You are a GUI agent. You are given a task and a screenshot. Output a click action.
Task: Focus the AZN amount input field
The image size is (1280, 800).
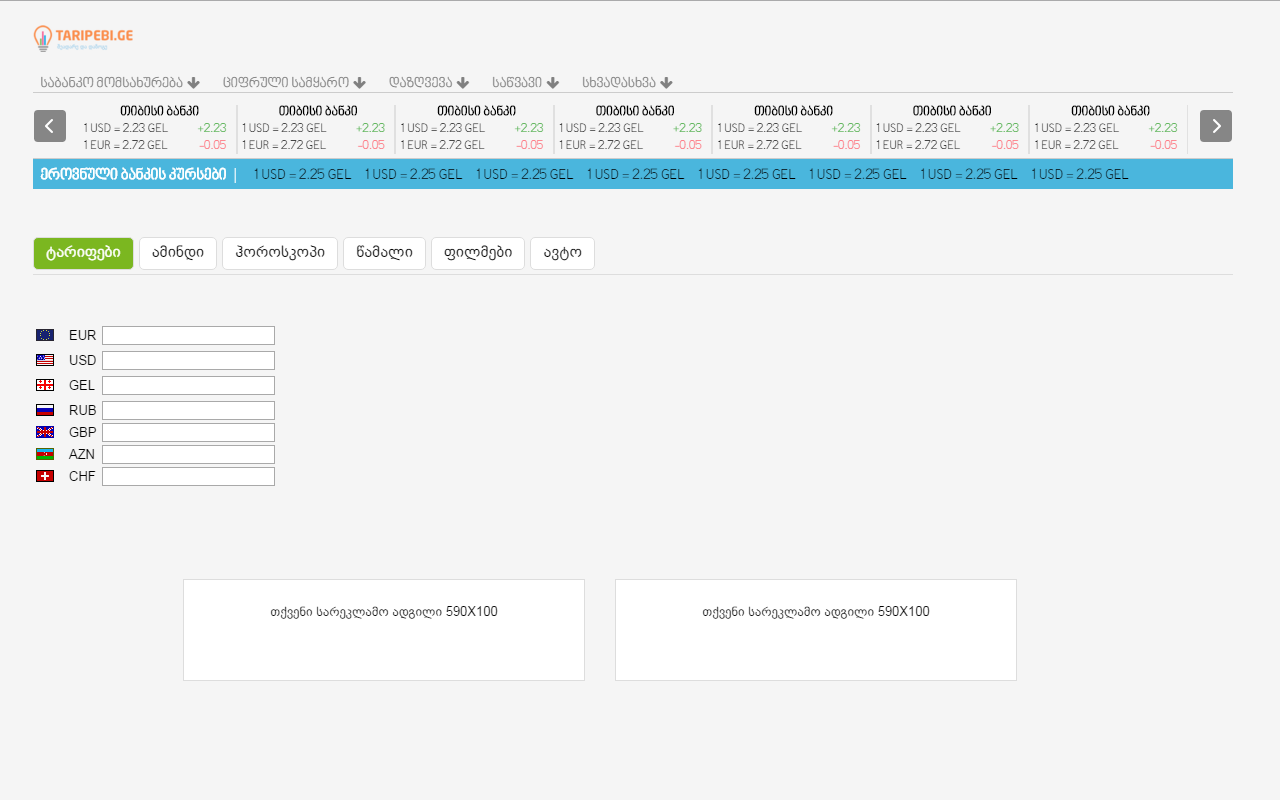(188, 454)
